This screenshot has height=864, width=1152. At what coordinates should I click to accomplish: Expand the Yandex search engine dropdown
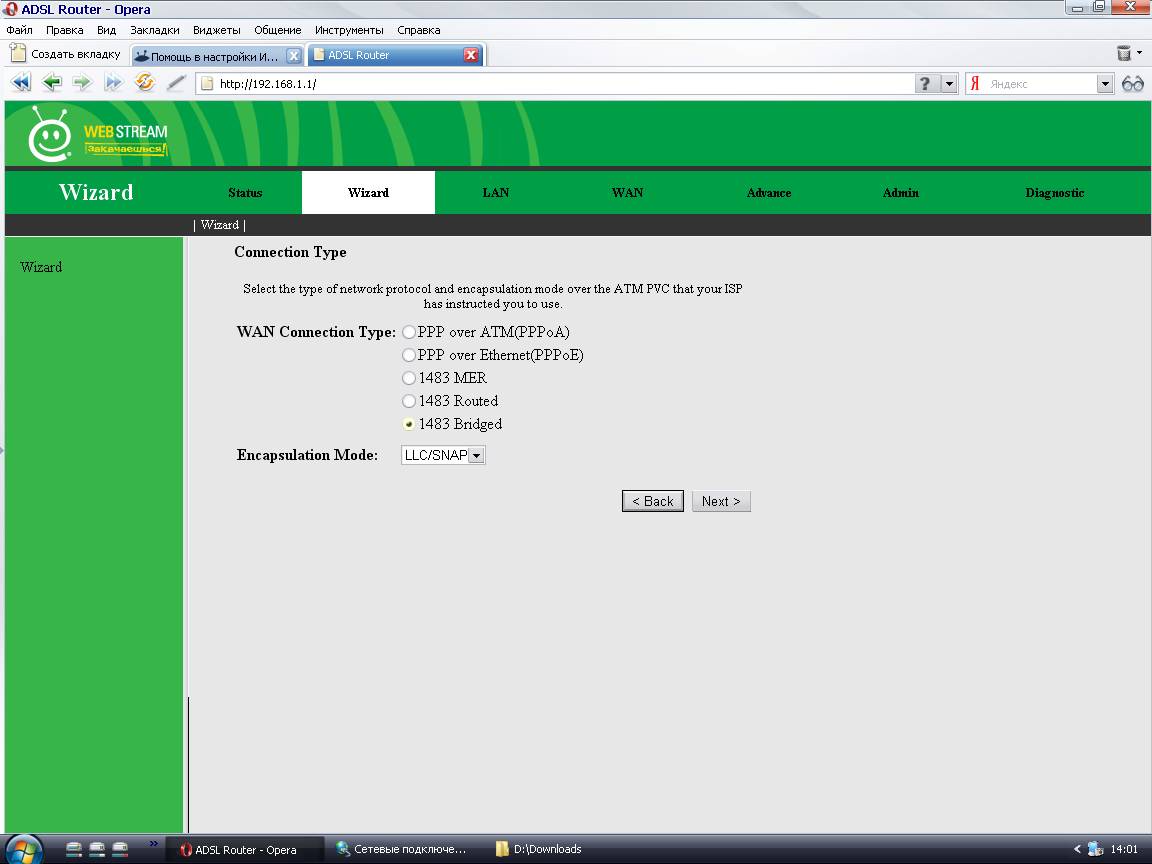pyautogui.click(x=1105, y=84)
